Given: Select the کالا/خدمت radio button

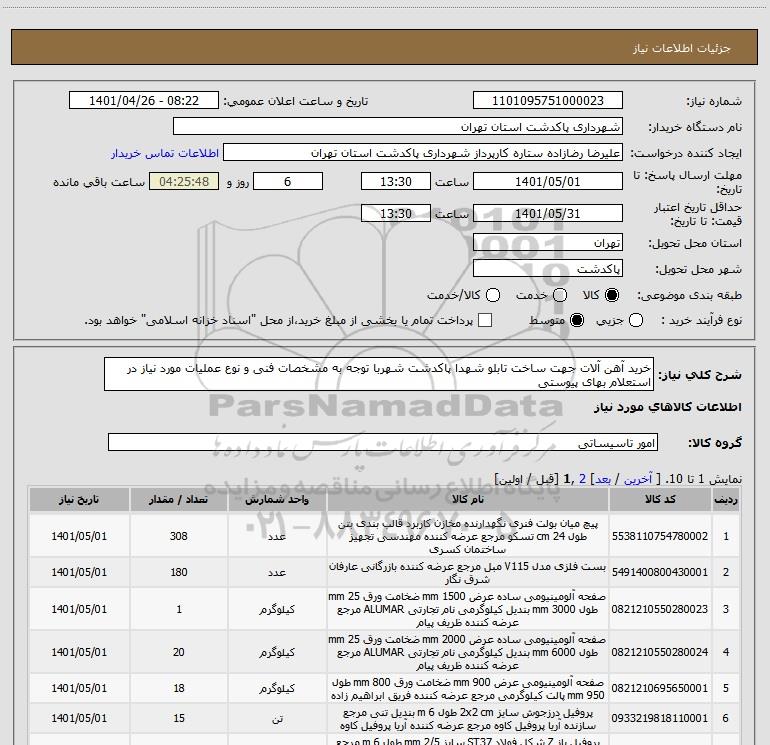Looking at the screenshot, I should [x=493, y=295].
